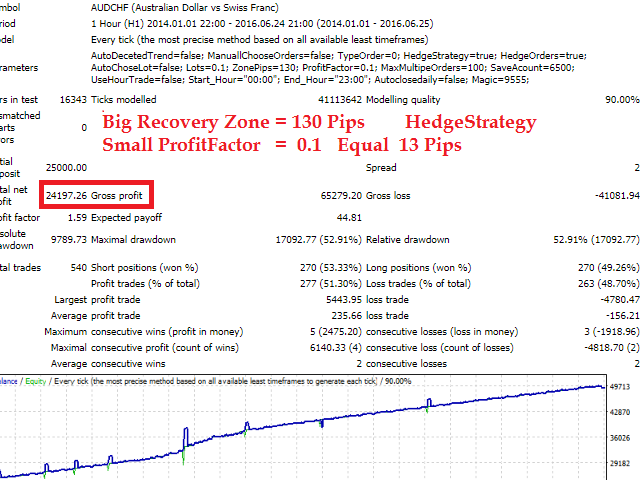Click 'Short positions (won %)' label

point(144,268)
